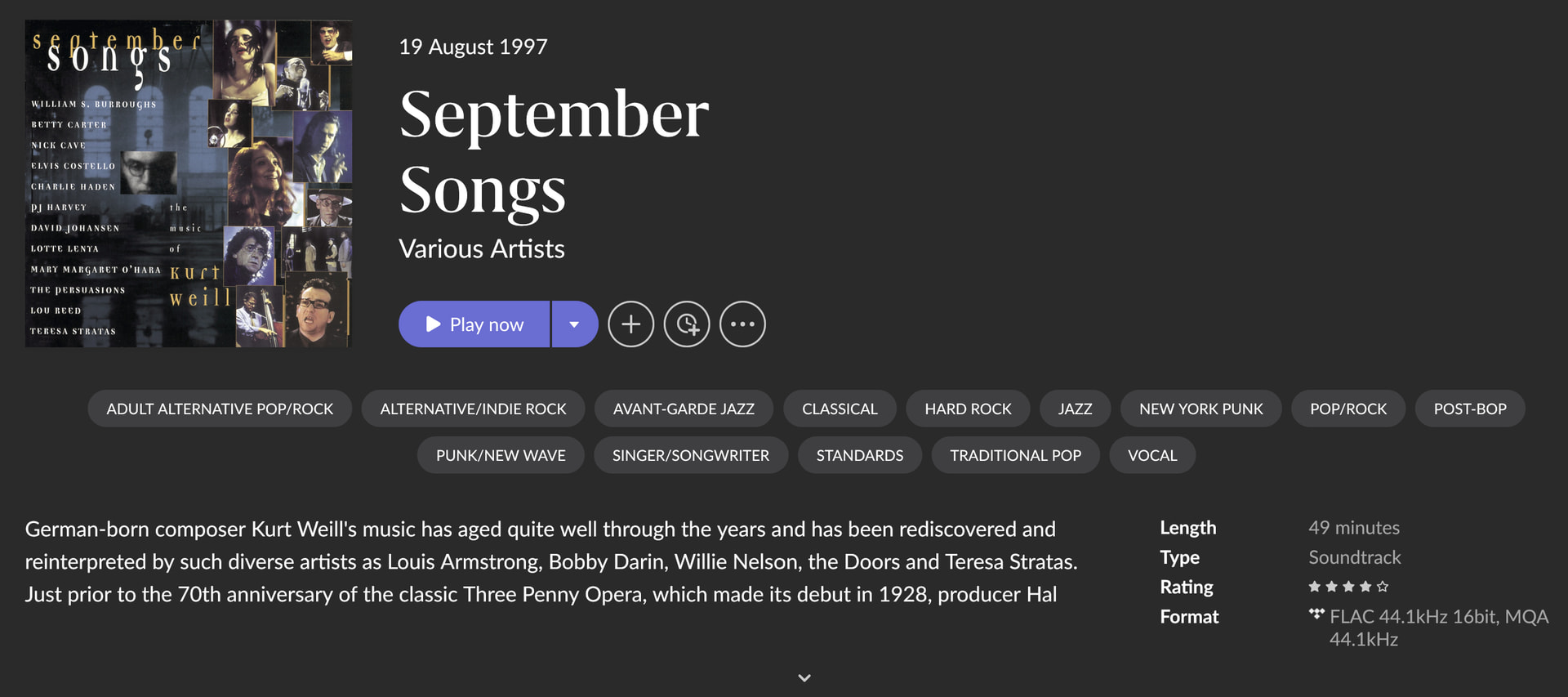Viewport: 1568px width, 697px height.
Task: Select the Avant-Garde Jazz genre tag
Action: [684, 409]
